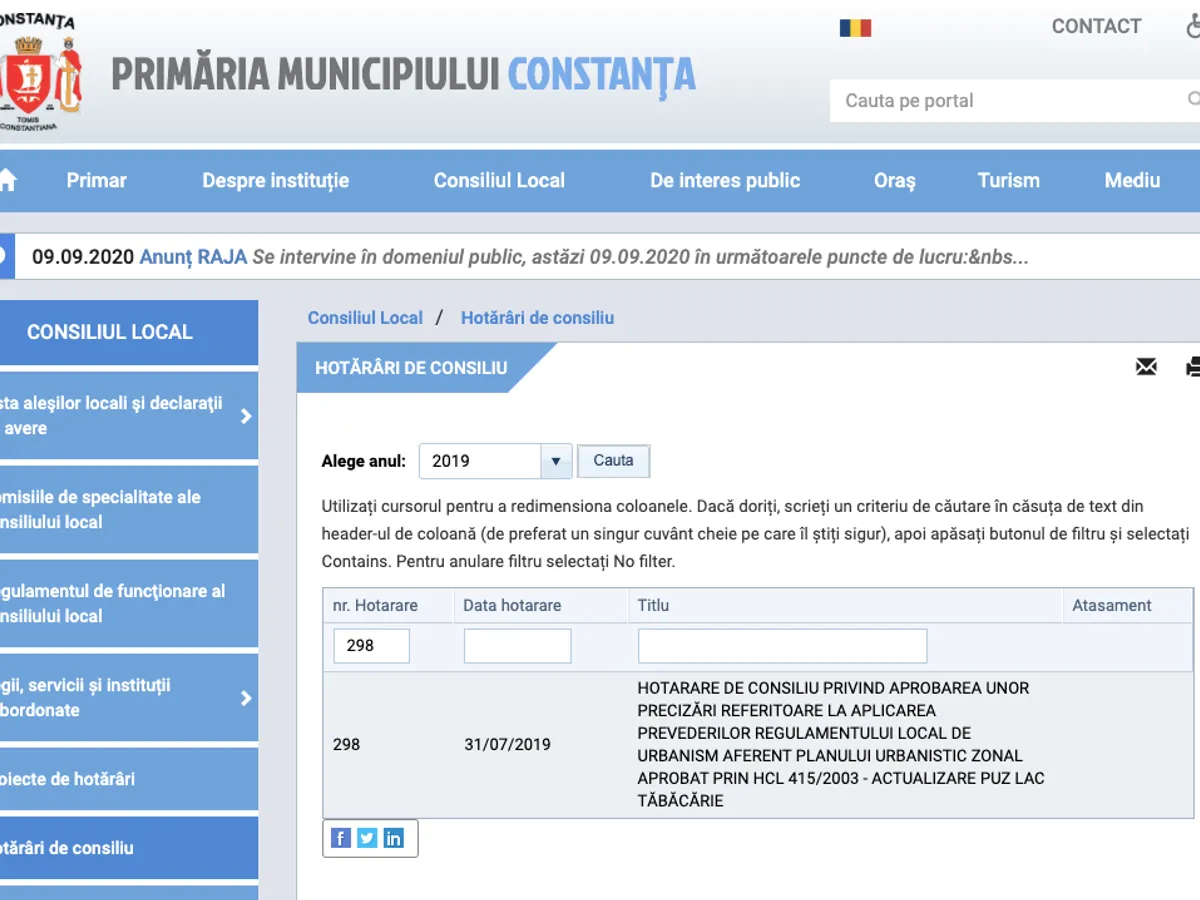Share page via Facebook icon

pos(341,838)
